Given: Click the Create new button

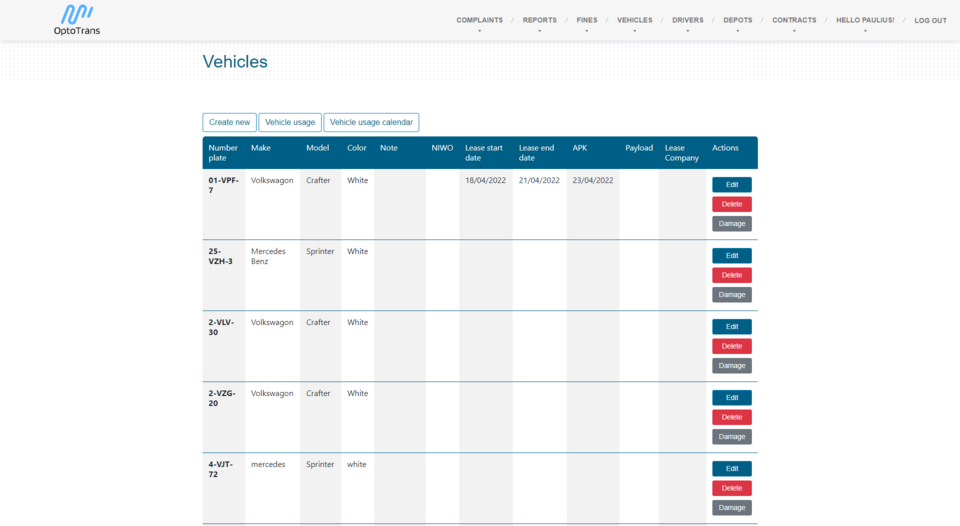Looking at the screenshot, I should click(230, 122).
